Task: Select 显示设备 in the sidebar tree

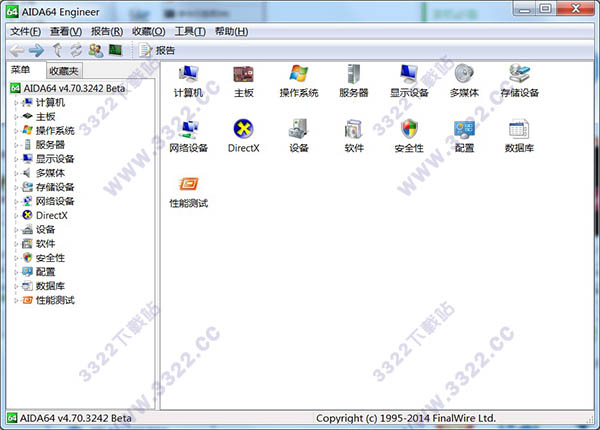Action: click(55, 158)
